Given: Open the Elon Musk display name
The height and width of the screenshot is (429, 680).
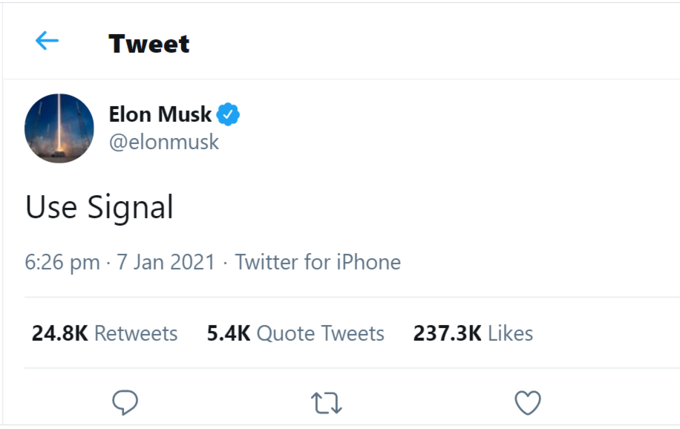Looking at the screenshot, I should pos(160,115).
